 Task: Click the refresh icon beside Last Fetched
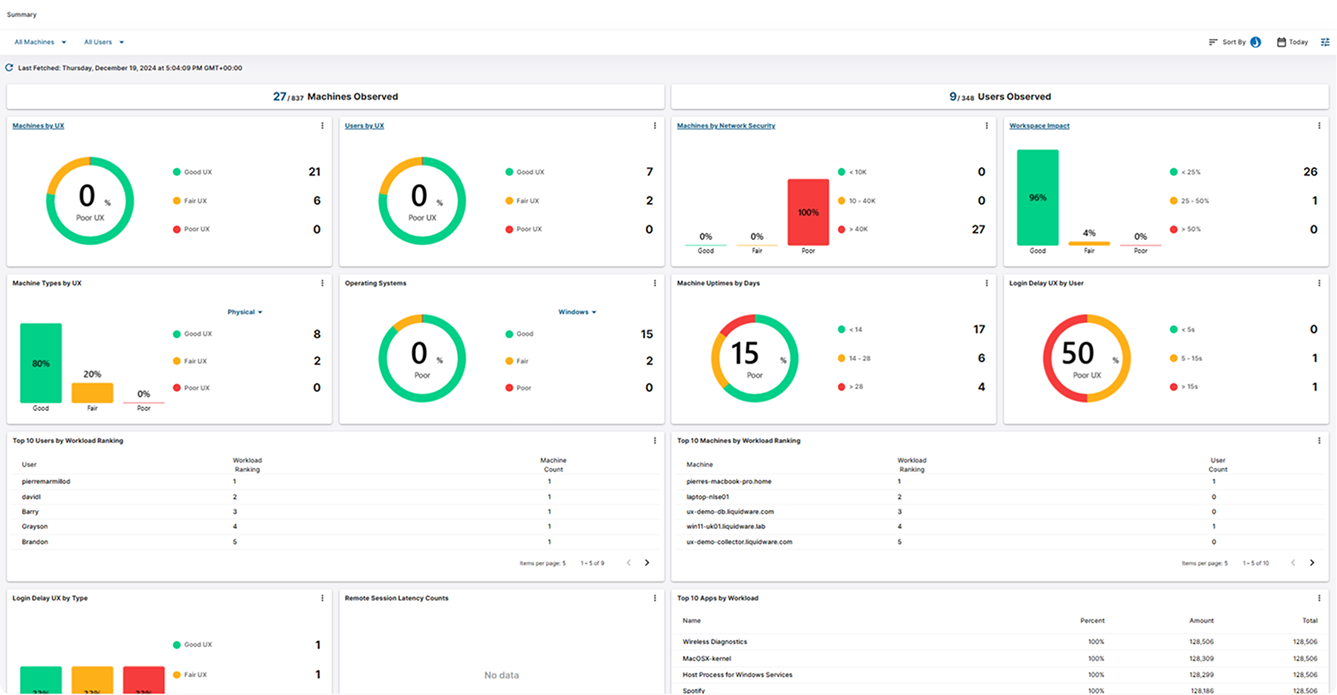point(10,68)
